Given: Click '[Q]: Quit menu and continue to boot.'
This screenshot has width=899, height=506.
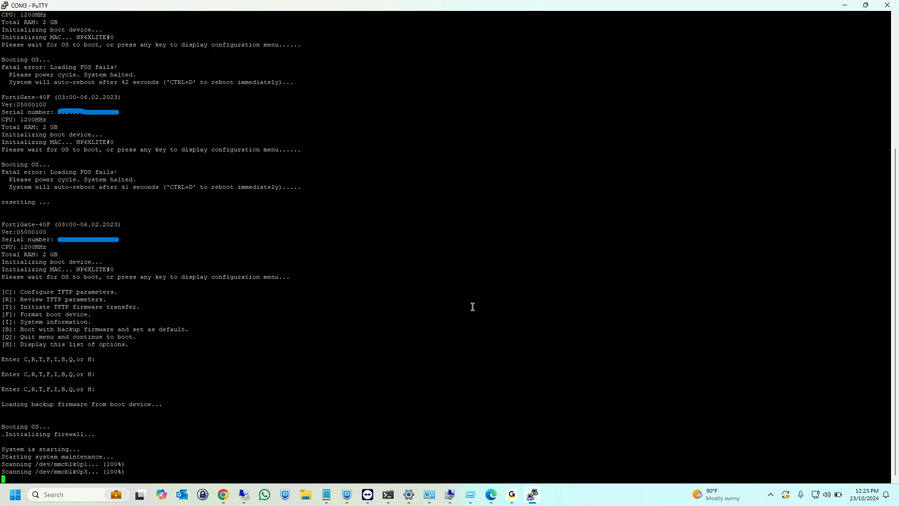Looking at the screenshot, I should pyautogui.click(x=69, y=336).
